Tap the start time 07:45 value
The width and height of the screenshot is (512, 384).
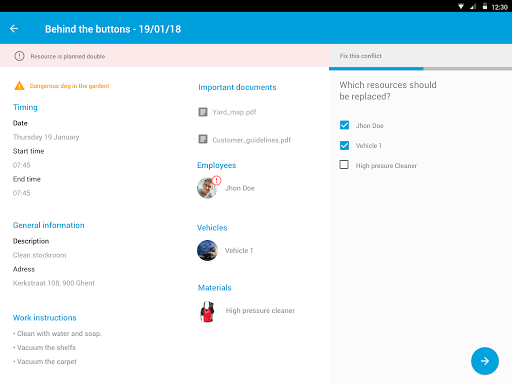tap(22, 165)
